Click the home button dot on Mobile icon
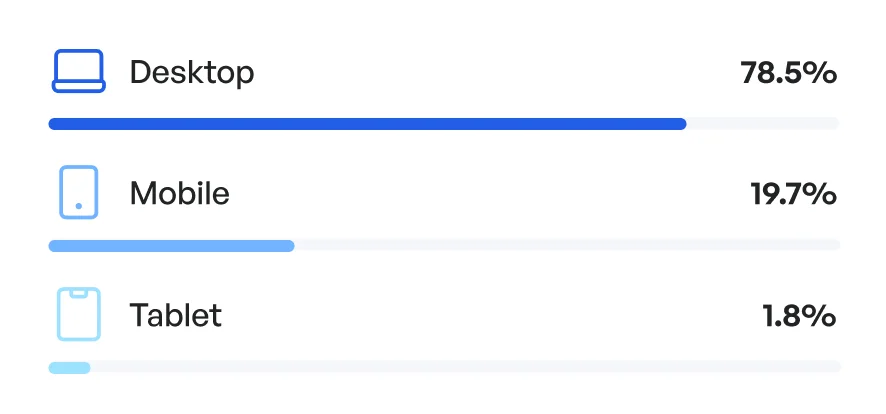The width and height of the screenshot is (886, 414). (78, 206)
